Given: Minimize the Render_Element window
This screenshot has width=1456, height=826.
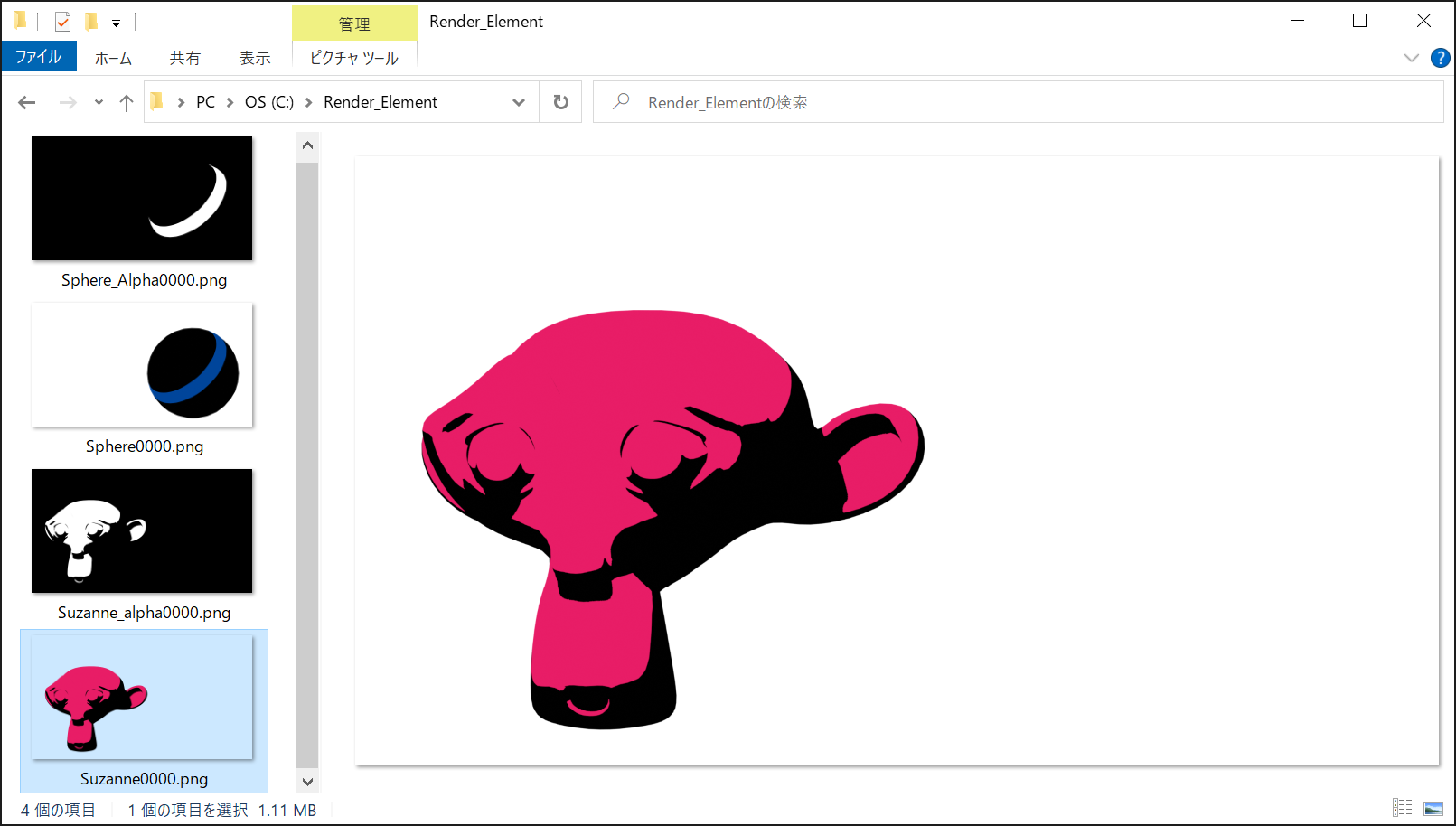Looking at the screenshot, I should tap(1298, 21).
